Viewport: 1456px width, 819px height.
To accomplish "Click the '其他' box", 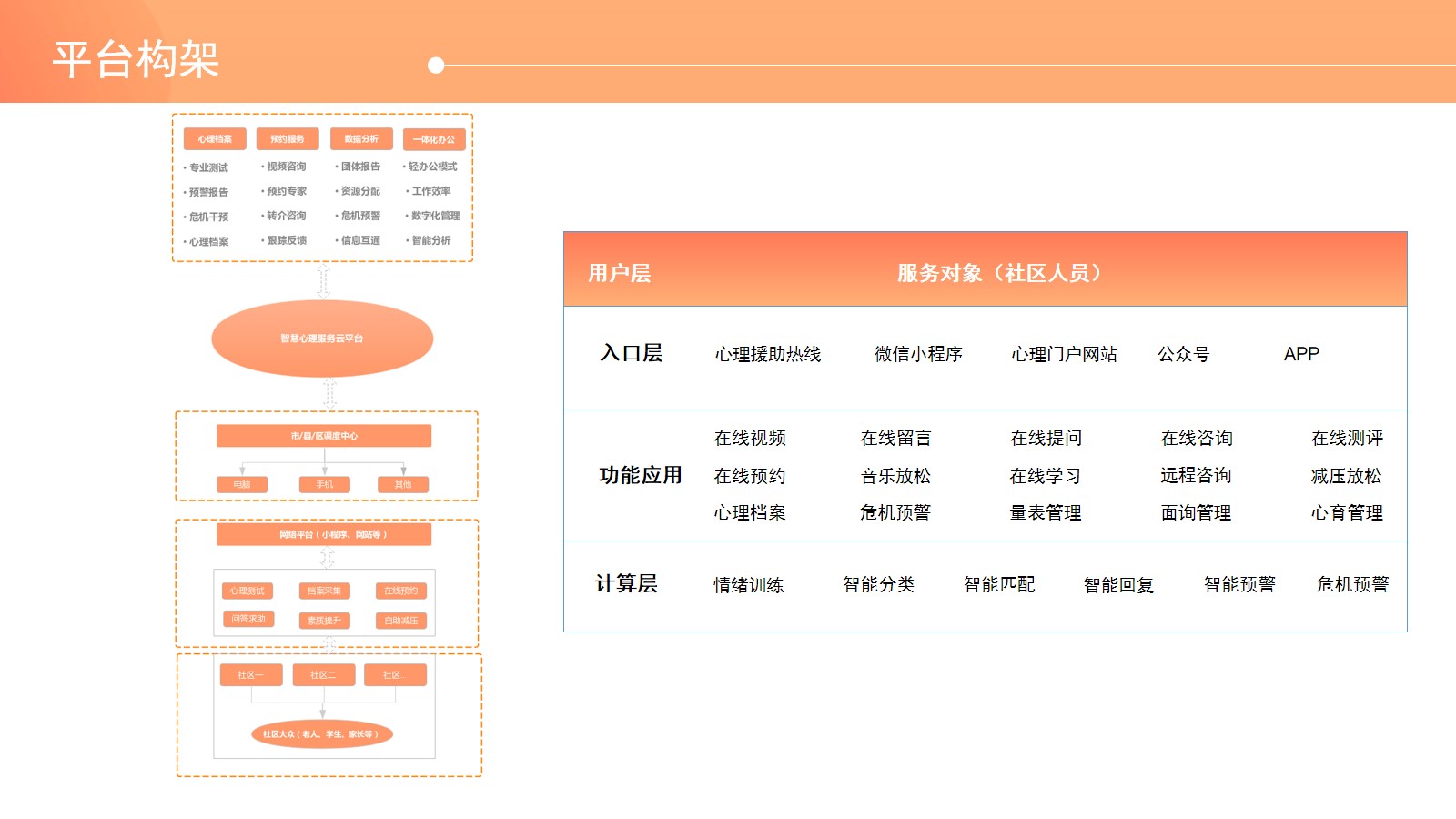I will click(x=403, y=485).
